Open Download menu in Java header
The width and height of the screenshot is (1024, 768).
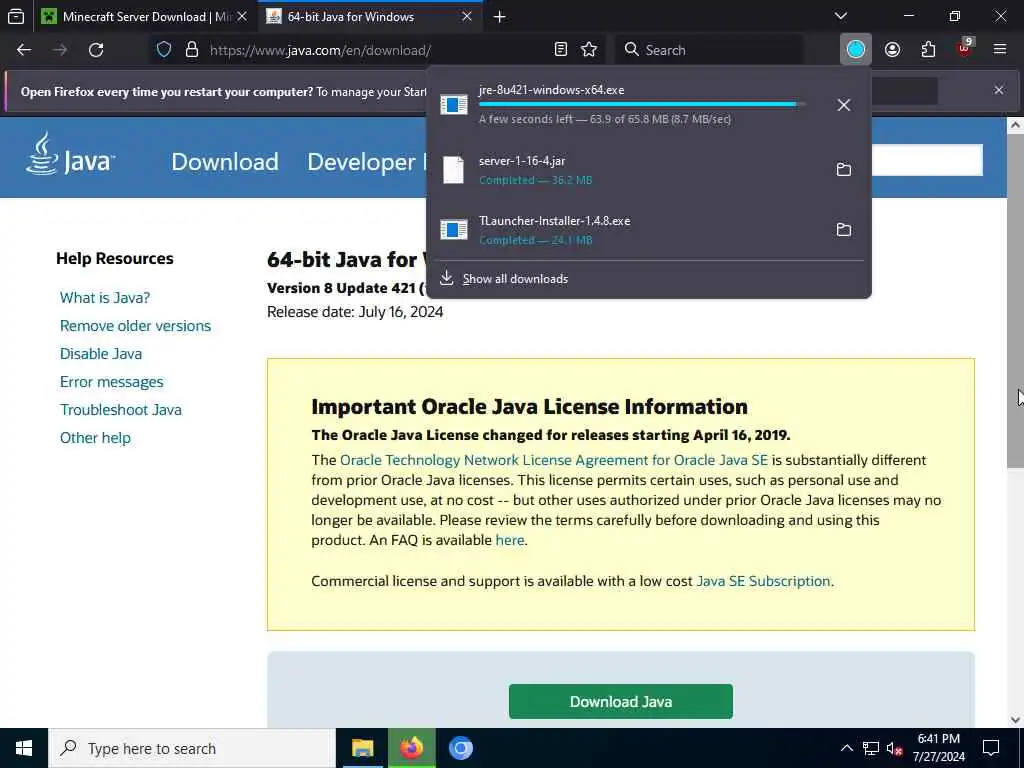pos(225,162)
